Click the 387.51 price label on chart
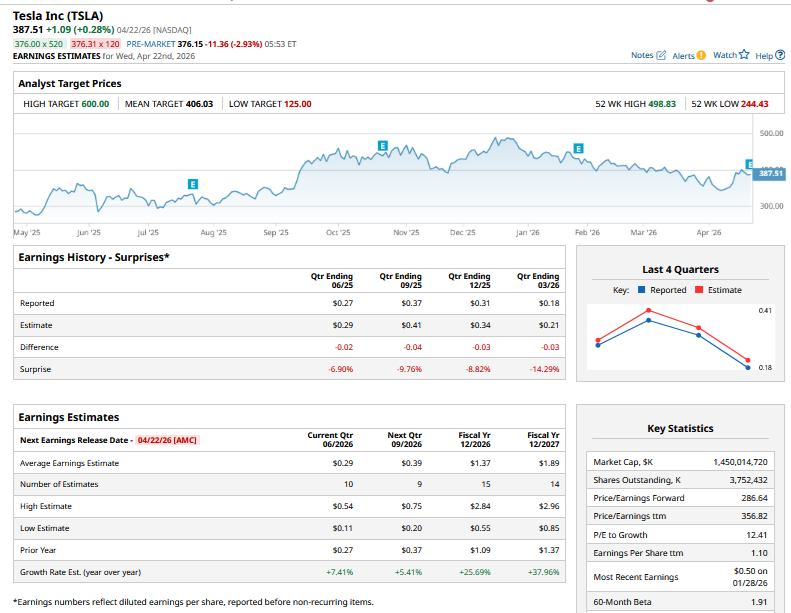 (770, 174)
